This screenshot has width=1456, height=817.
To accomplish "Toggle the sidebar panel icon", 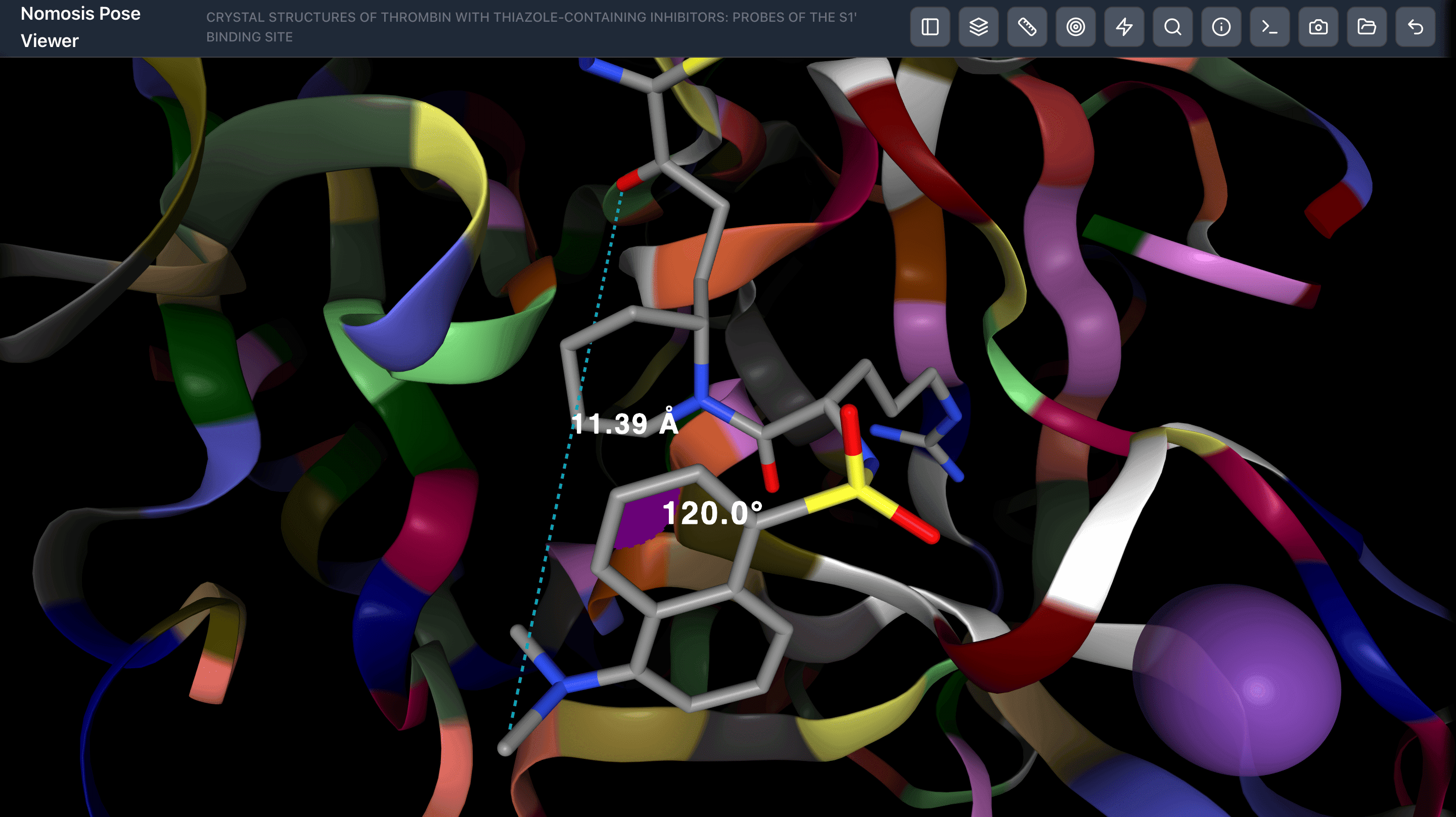I will 930,27.
